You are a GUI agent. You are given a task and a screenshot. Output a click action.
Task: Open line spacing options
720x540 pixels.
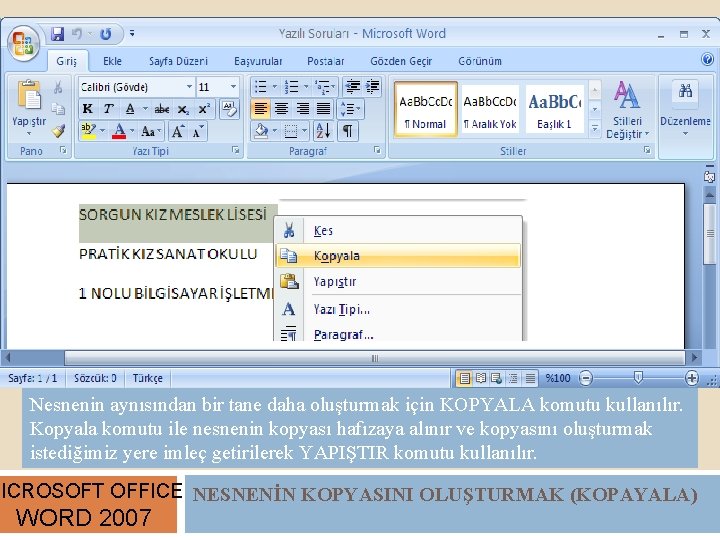click(351, 109)
